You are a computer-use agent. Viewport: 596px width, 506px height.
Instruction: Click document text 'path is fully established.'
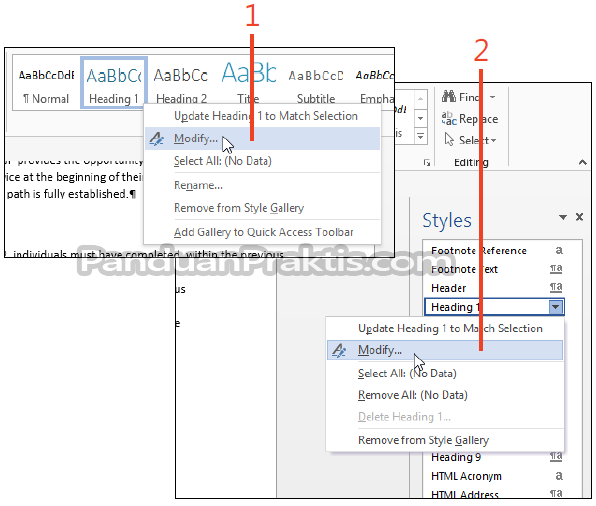coord(67,194)
